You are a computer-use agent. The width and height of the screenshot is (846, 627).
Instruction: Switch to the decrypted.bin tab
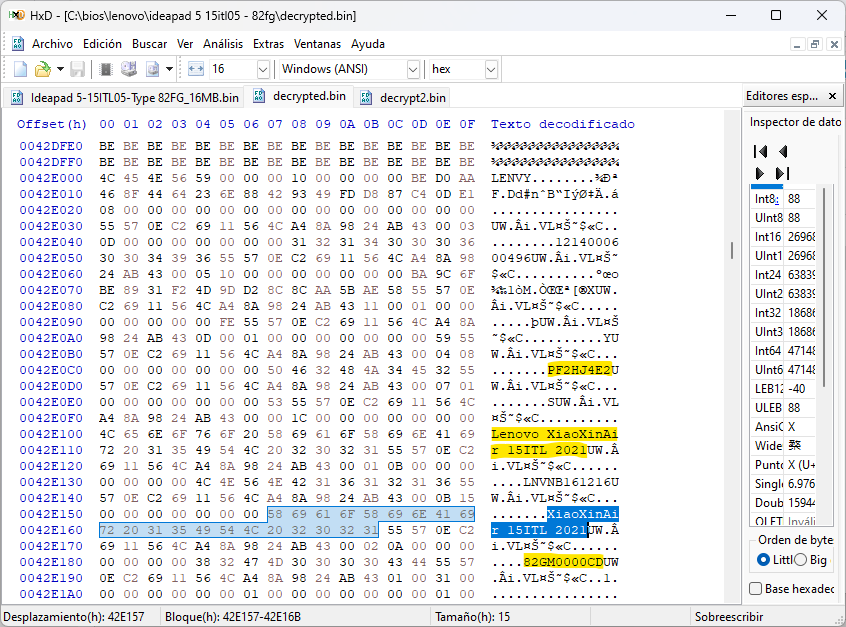pyautogui.click(x=299, y=96)
